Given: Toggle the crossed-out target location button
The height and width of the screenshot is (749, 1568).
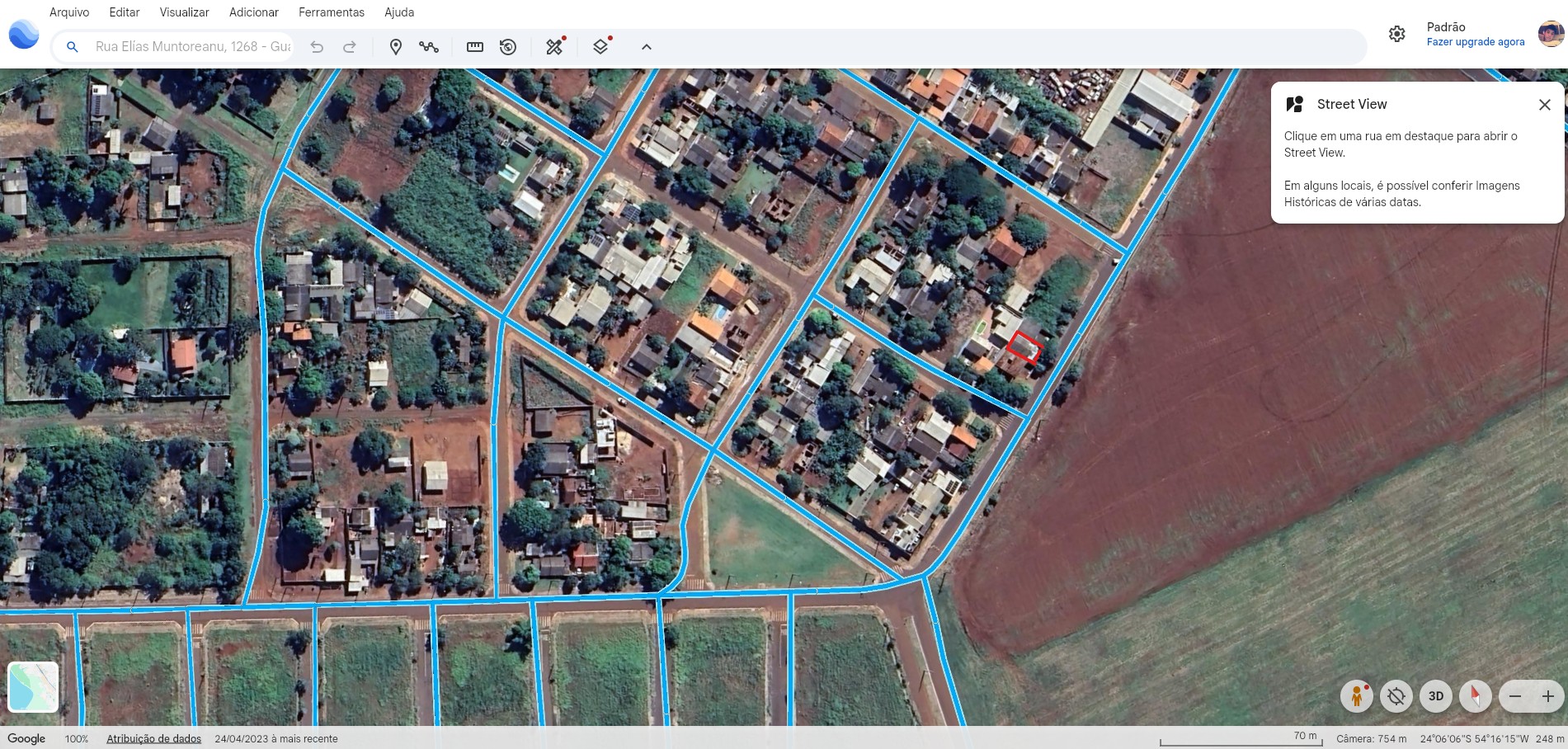Looking at the screenshot, I should (x=1396, y=696).
